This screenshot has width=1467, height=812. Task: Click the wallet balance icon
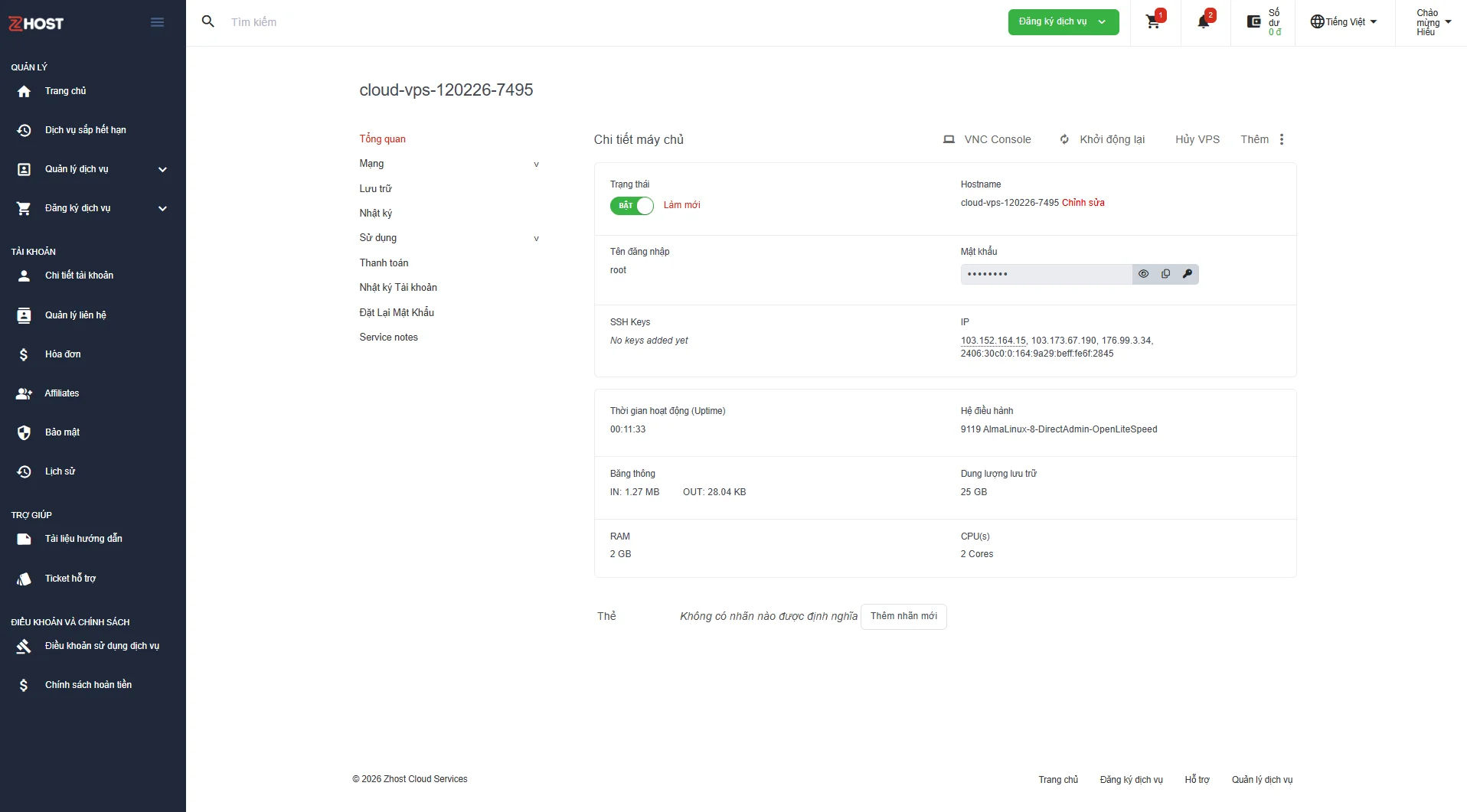pos(1253,21)
